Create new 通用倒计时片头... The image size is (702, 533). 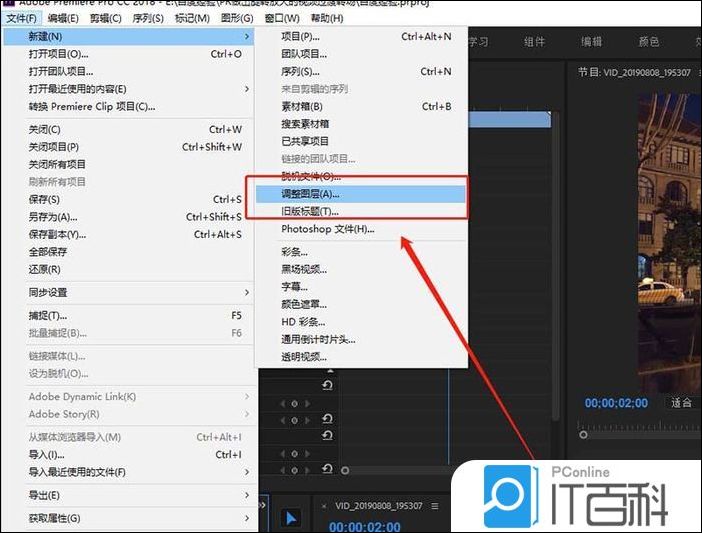pos(361,339)
